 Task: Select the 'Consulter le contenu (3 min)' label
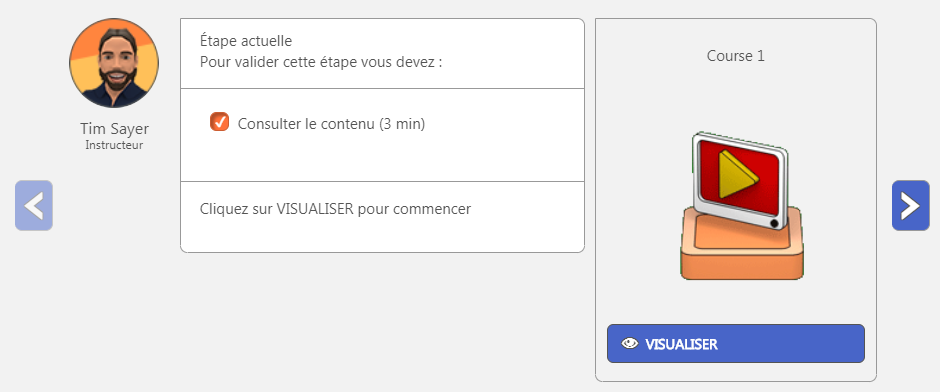(332, 124)
